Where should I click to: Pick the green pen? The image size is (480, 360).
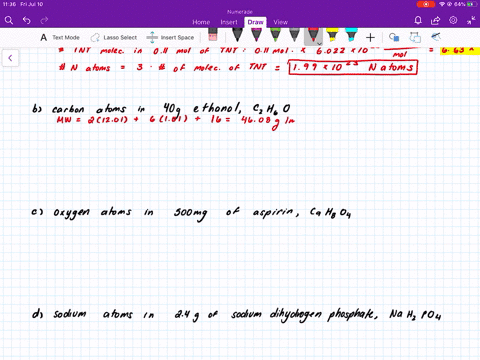(275, 35)
